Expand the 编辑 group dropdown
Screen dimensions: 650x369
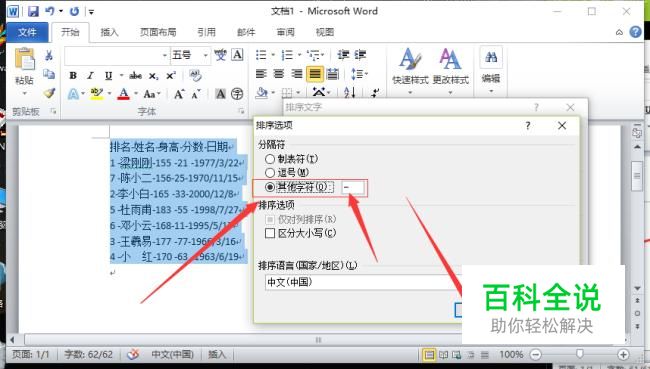[x=491, y=91]
